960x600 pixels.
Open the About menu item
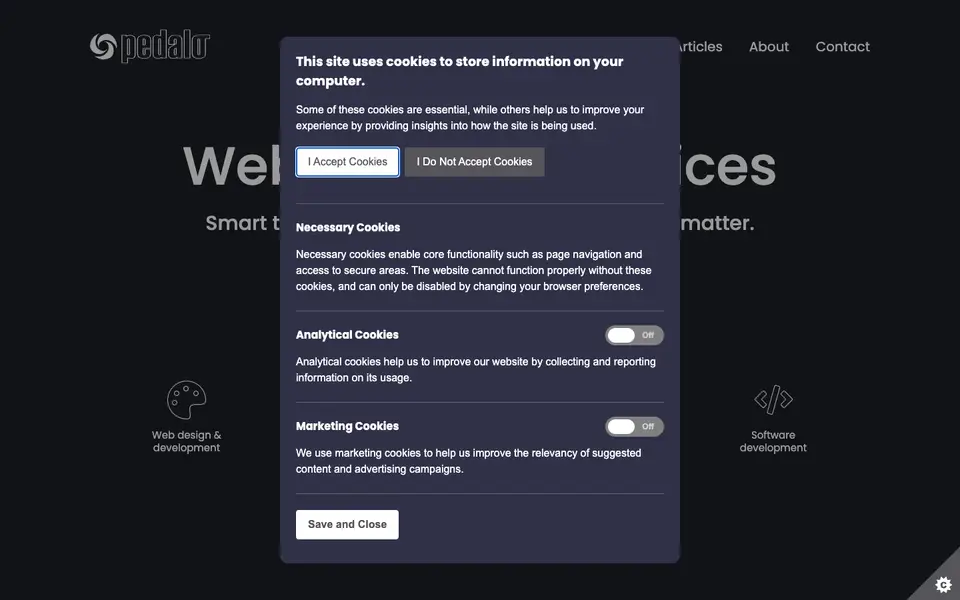pos(768,47)
